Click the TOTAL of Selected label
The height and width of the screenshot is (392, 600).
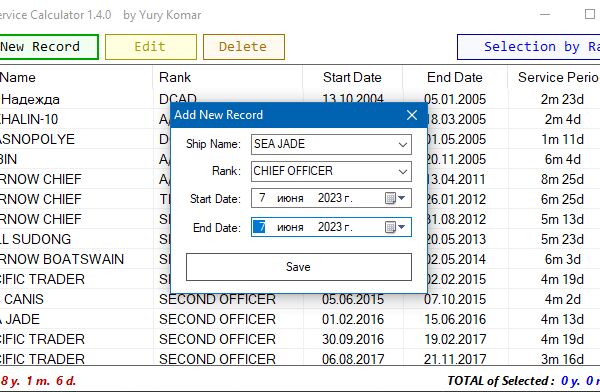coord(501,381)
